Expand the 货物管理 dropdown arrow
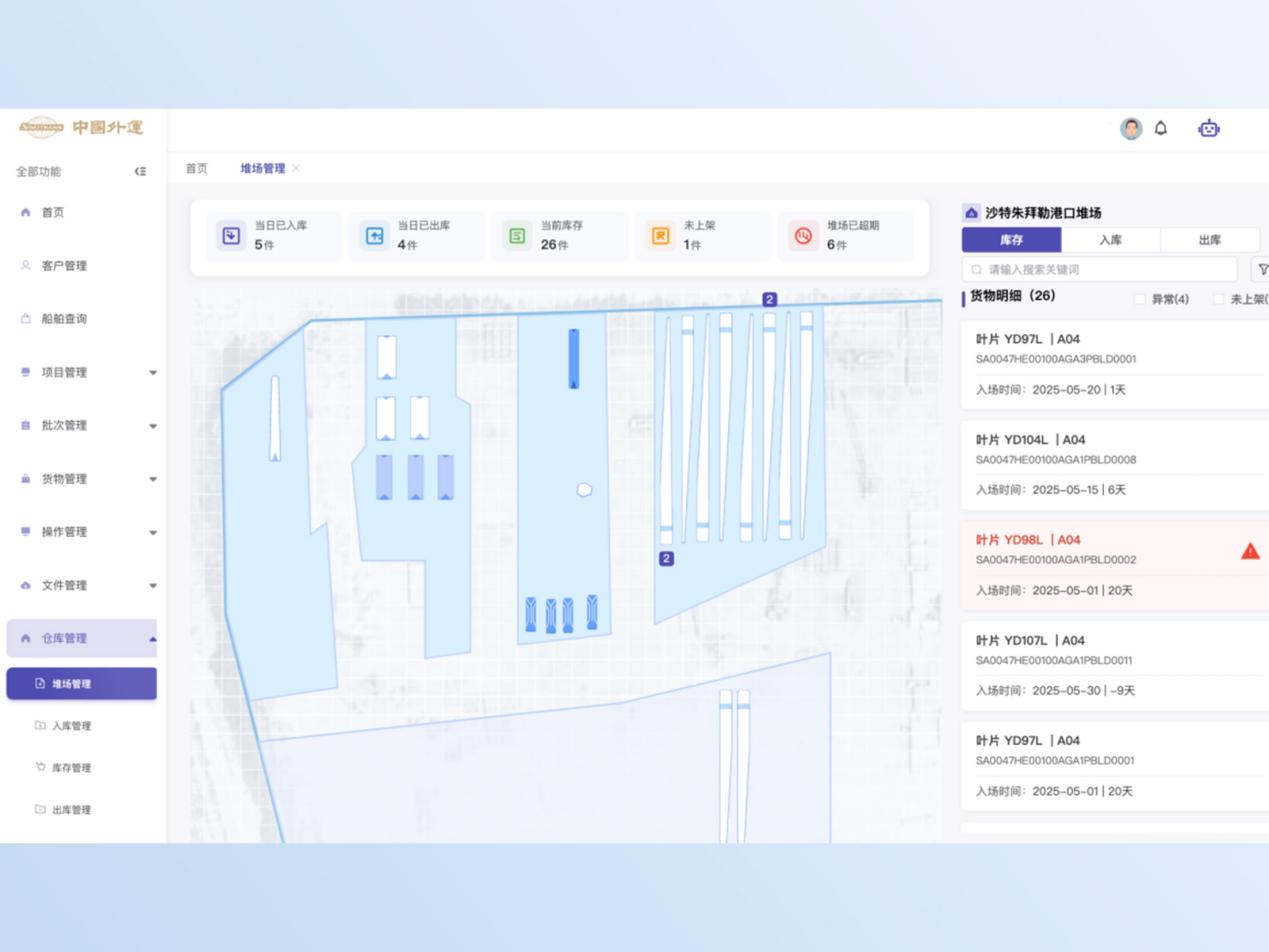The image size is (1269, 952). coord(153,479)
